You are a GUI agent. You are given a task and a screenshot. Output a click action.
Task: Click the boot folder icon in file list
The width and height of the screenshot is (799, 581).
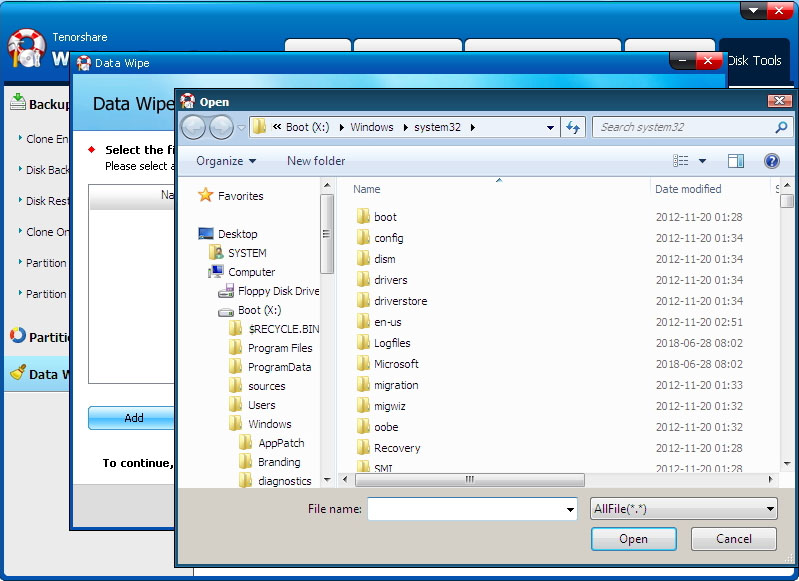(363, 217)
